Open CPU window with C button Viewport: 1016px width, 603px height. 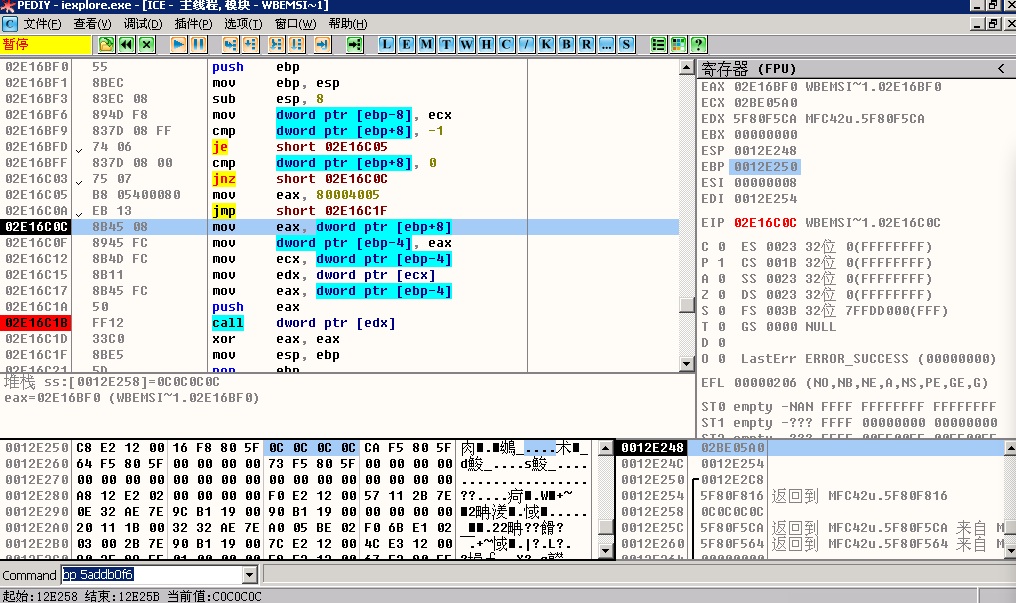(x=507, y=44)
